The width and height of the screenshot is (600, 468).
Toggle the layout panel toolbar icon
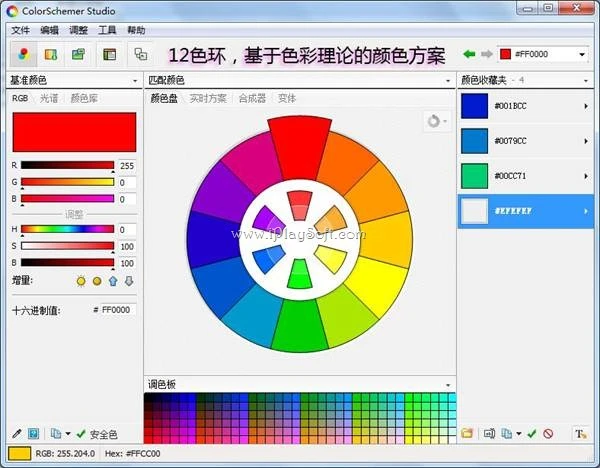109,54
